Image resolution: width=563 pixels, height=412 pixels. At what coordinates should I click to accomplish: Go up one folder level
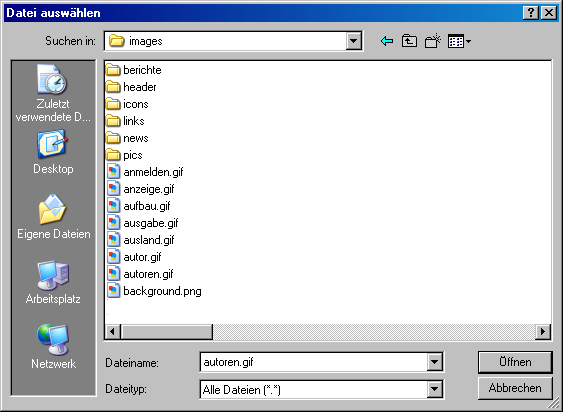coord(409,41)
